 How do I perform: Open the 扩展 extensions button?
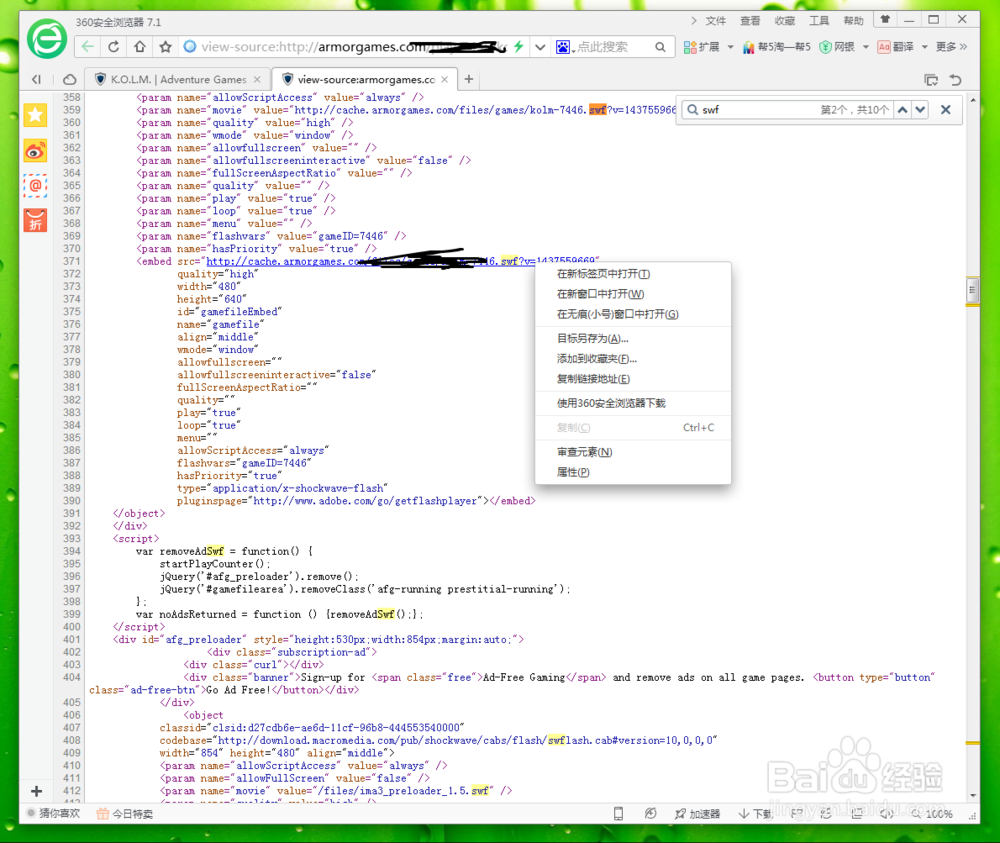(702, 47)
